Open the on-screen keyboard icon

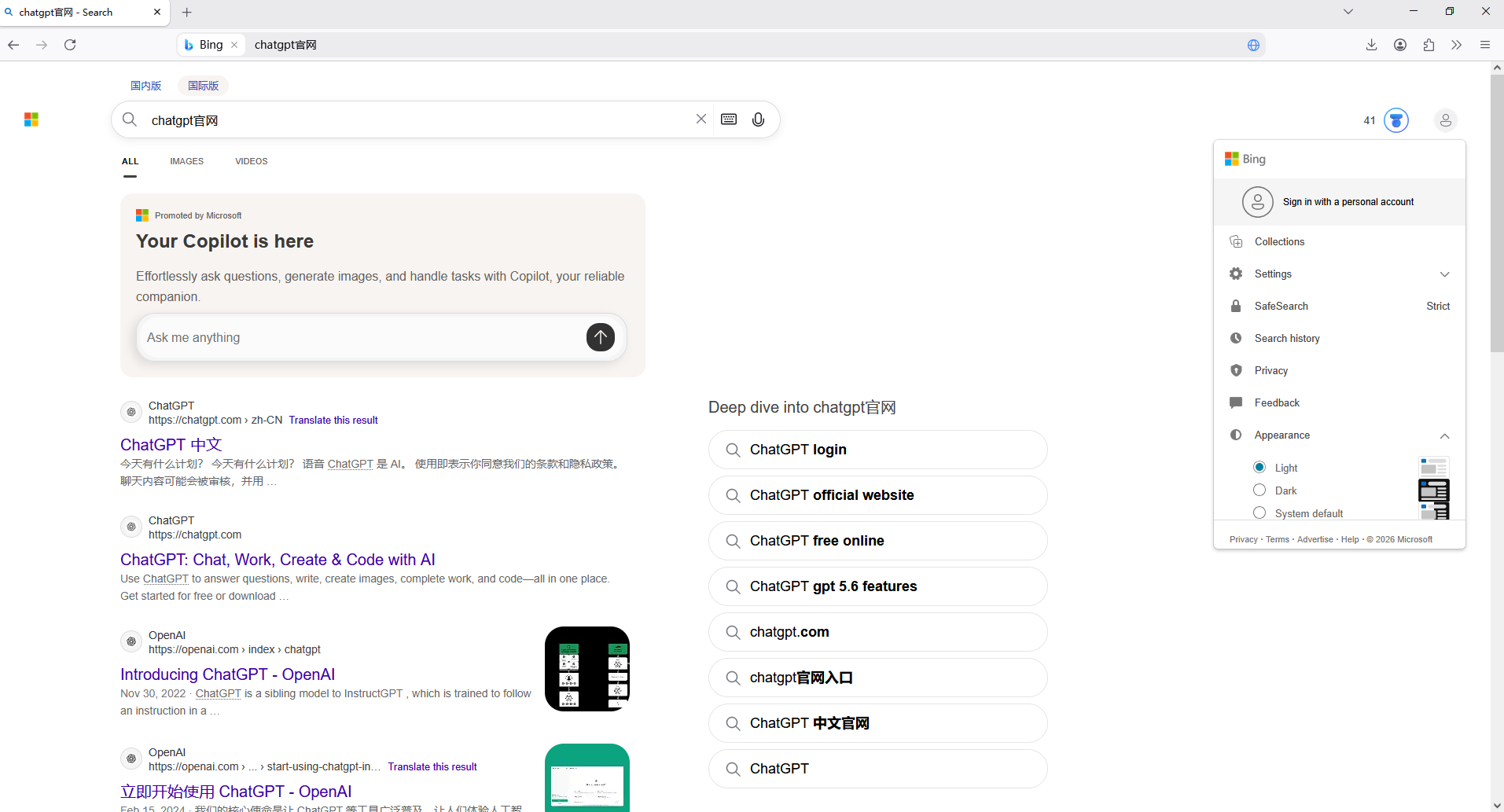729,119
